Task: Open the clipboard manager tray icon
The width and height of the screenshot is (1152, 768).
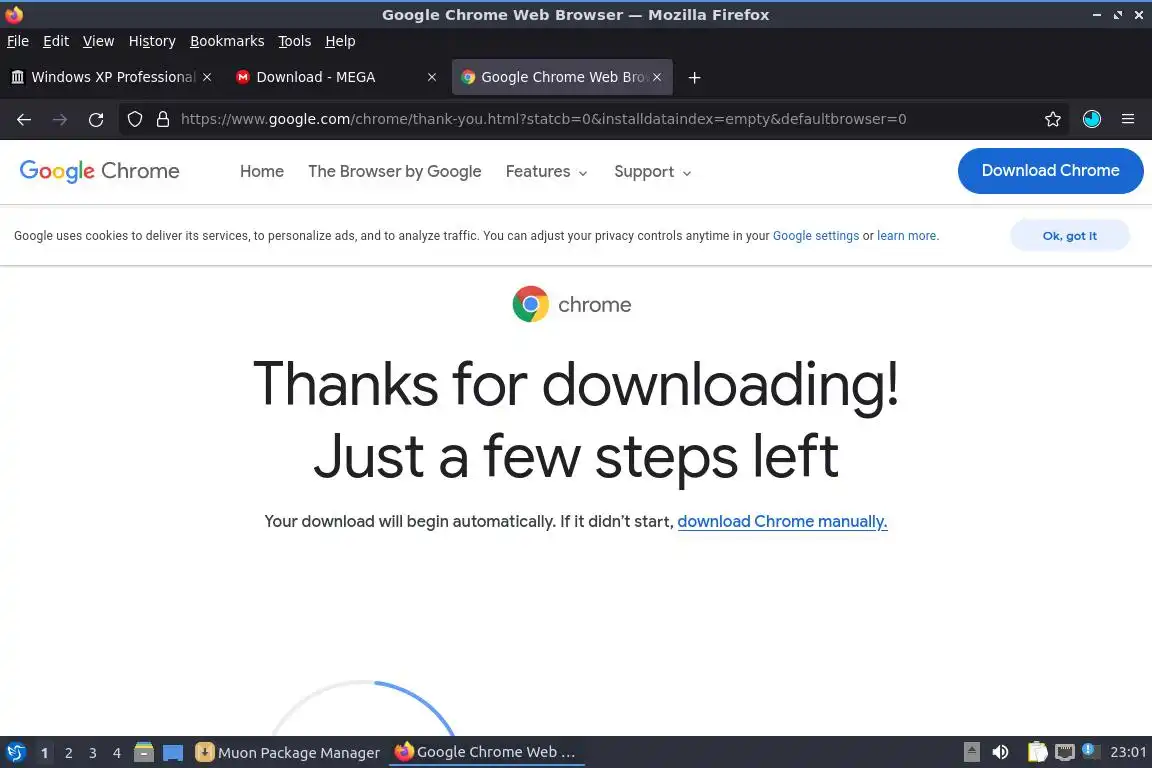Action: pos(1037,752)
